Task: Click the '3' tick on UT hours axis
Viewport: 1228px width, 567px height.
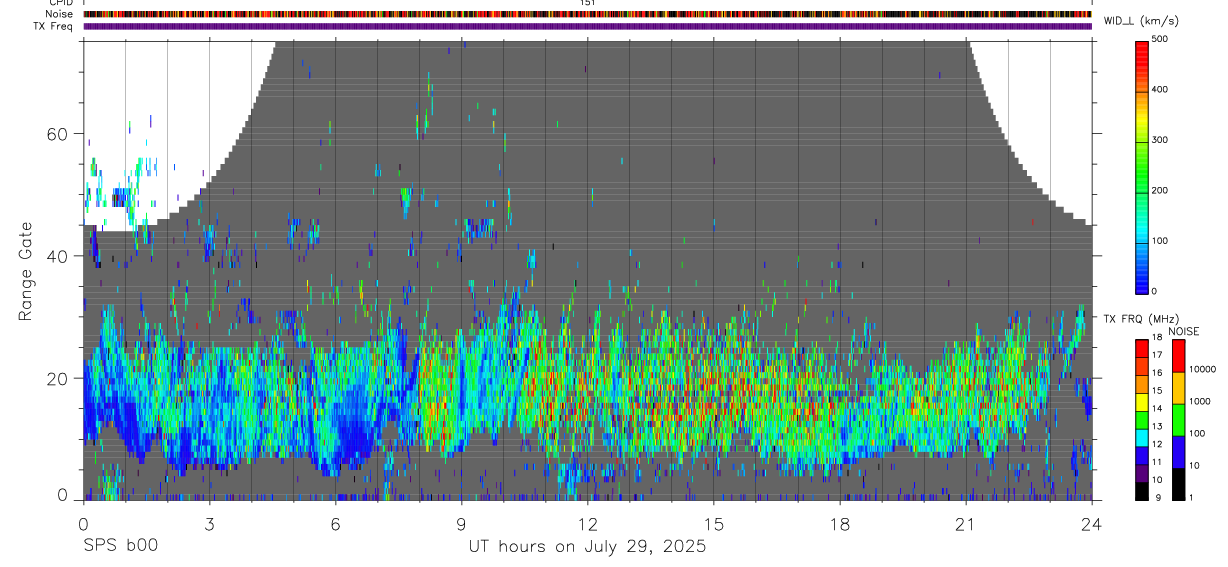Action: click(x=209, y=523)
